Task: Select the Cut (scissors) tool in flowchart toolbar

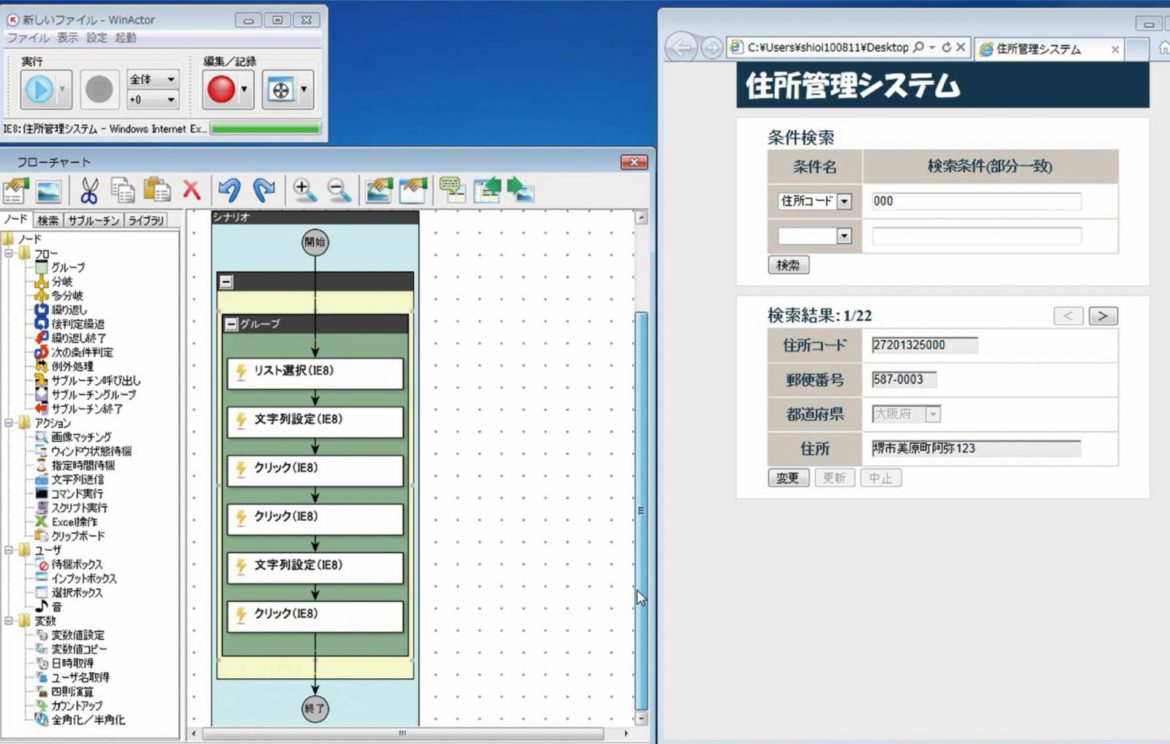Action: click(x=90, y=188)
